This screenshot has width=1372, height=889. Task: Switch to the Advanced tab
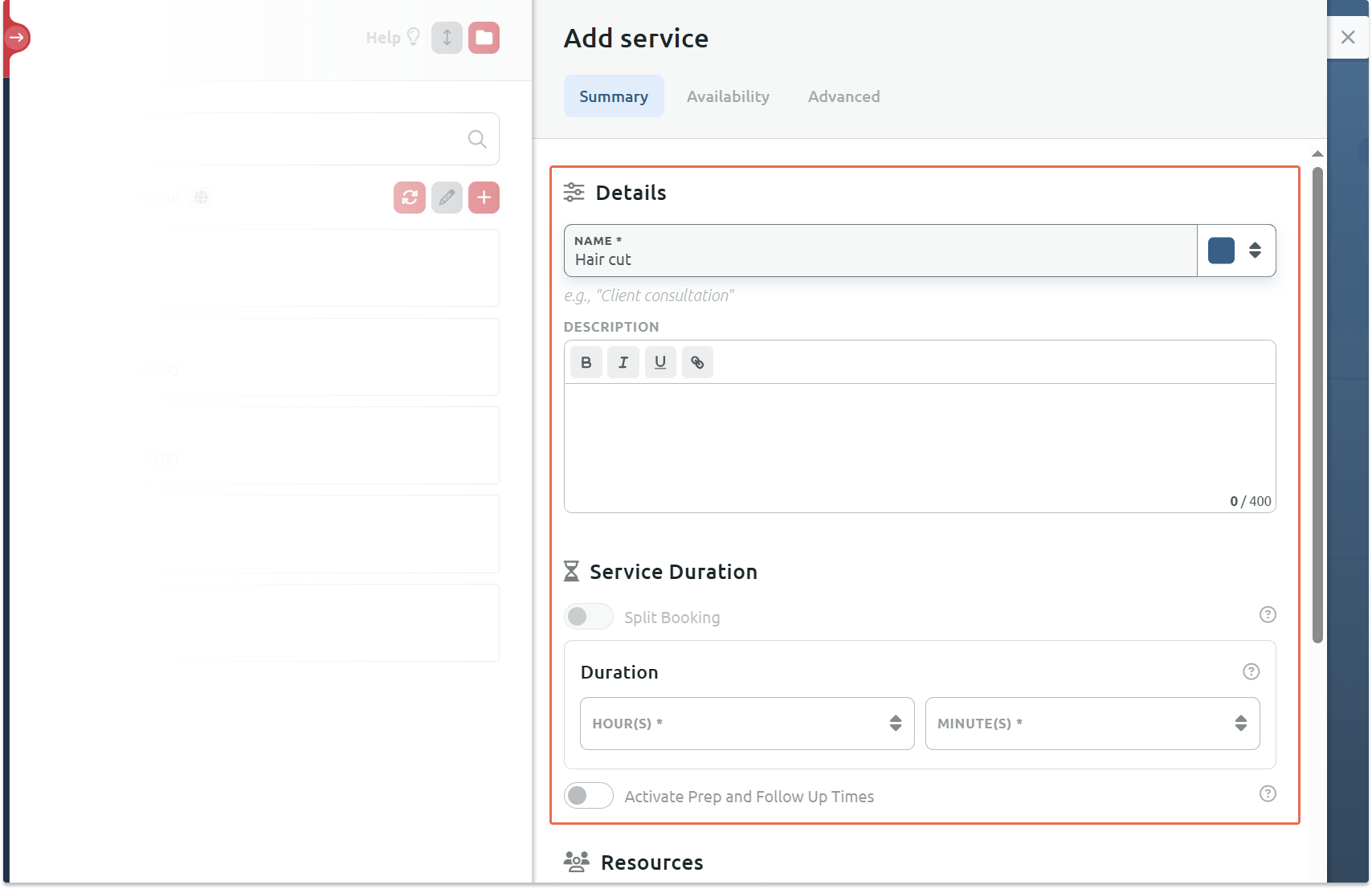pyautogui.click(x=843, y=96)
